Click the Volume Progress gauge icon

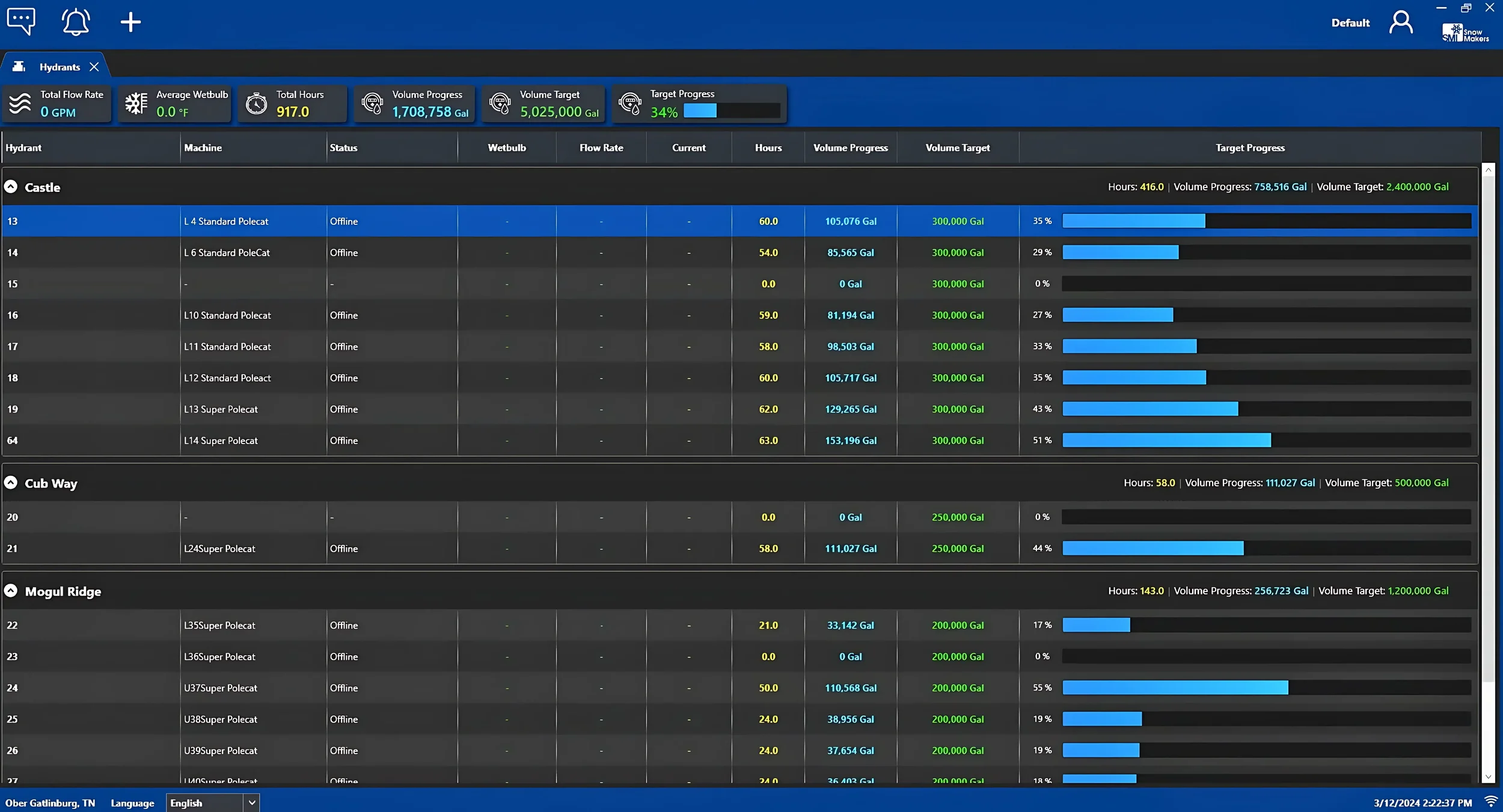[x=372, y=103]
